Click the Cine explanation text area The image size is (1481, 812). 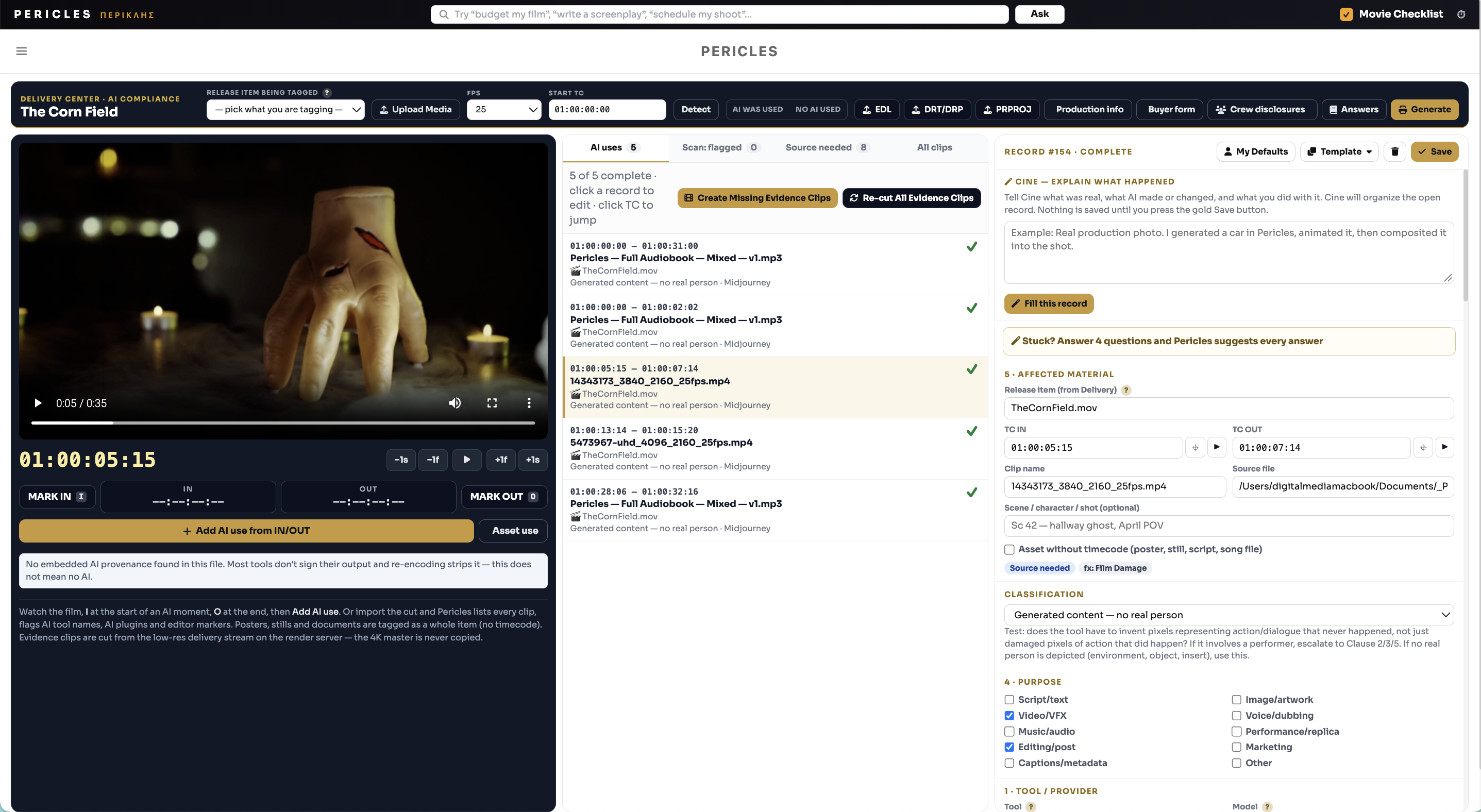coord(1228,253)
